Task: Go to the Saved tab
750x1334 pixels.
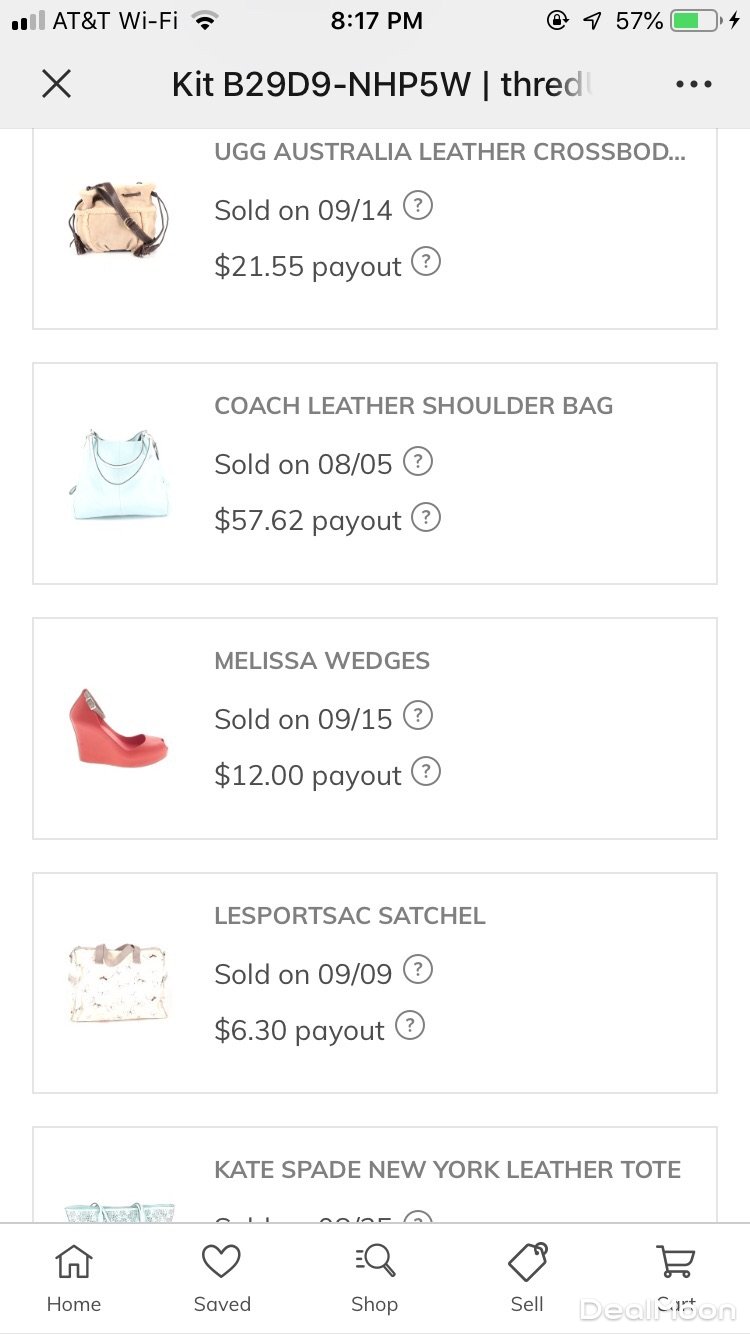Action: click(x=222, y=1277)
